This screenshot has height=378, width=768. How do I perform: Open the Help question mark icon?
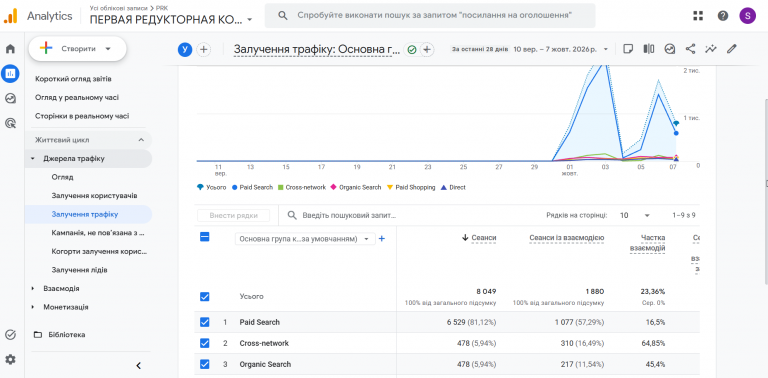[x=723, y=16]
